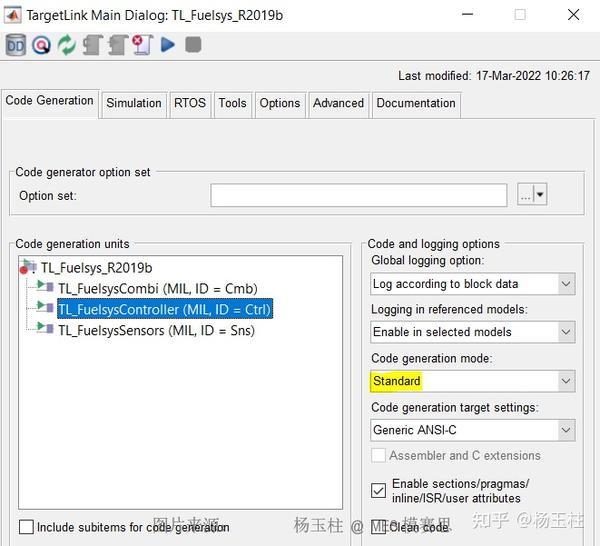This screenshot has width=600, height=546.
Task: Show the Documentation tab
Action: click(416, 104)
